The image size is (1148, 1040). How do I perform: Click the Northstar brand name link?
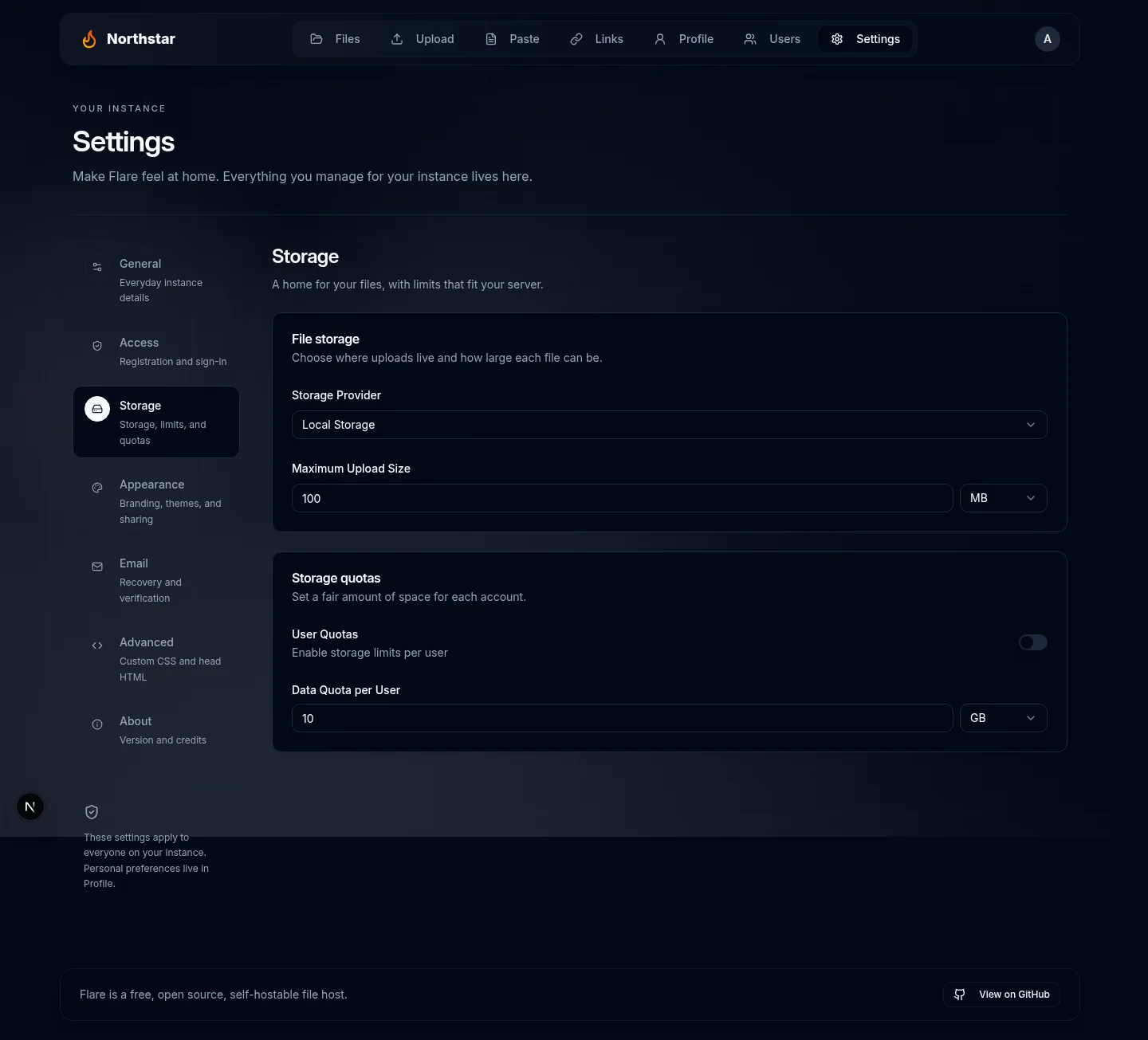(x=141, y=39)
